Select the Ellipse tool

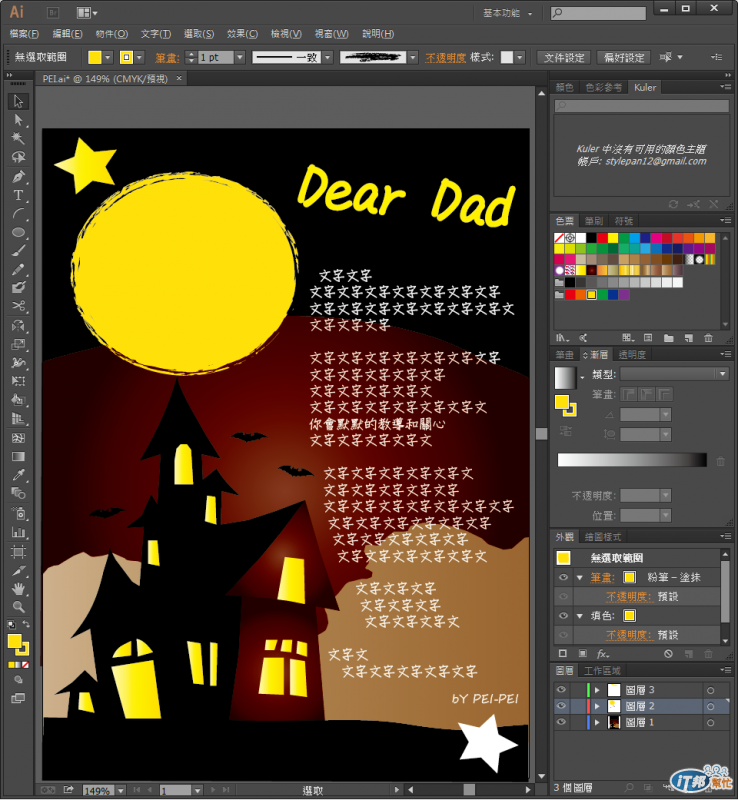[18, 232]
